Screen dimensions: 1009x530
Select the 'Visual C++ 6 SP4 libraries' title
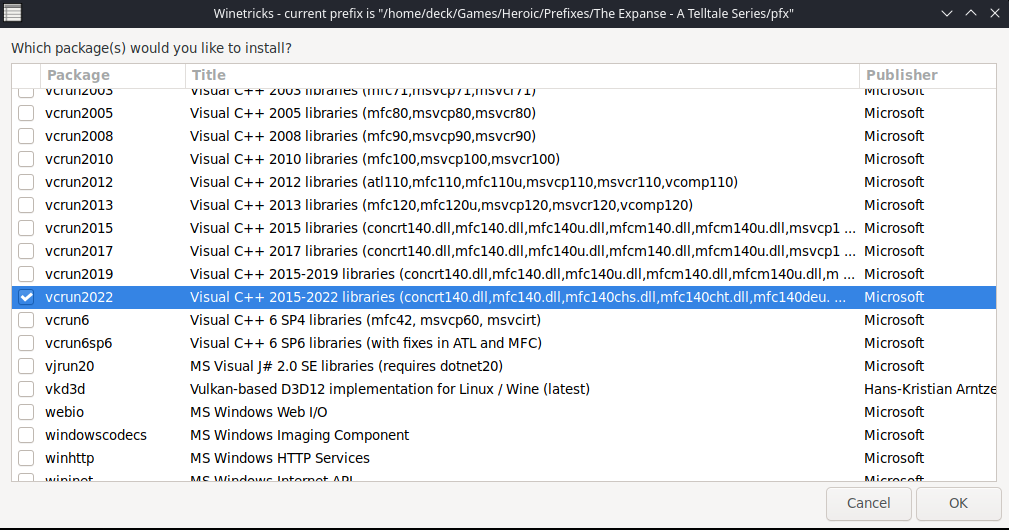366,320
